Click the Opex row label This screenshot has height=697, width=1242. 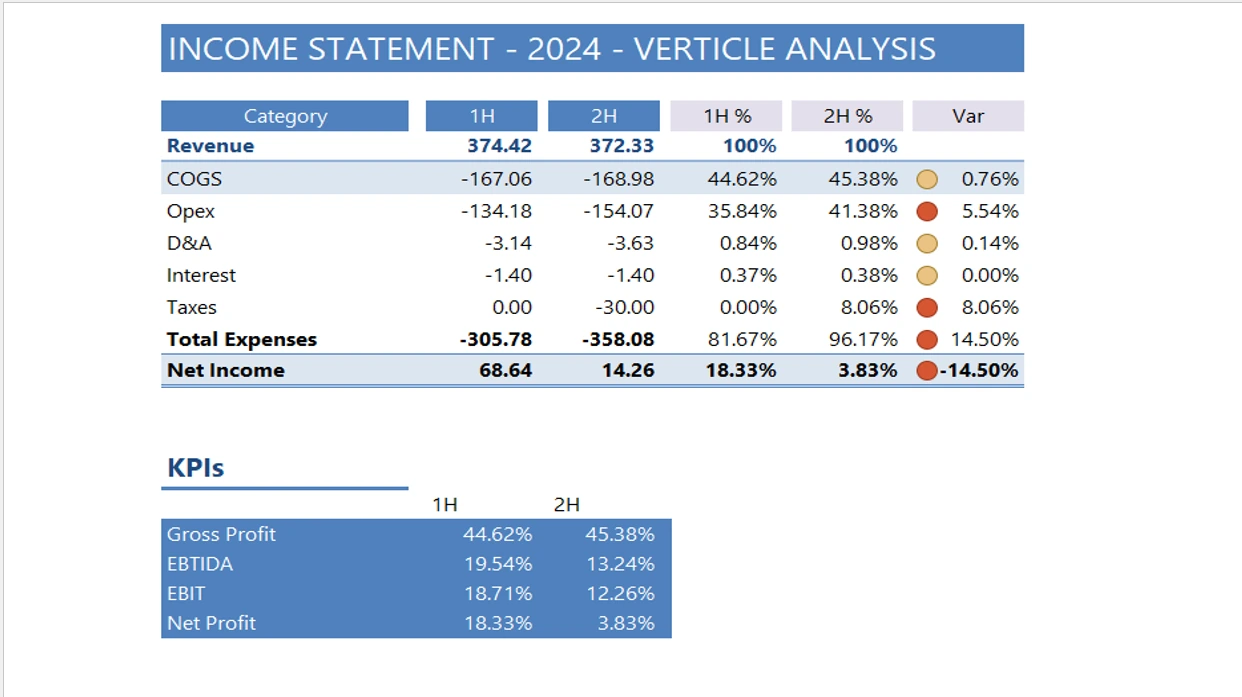[x=191, y=212]
